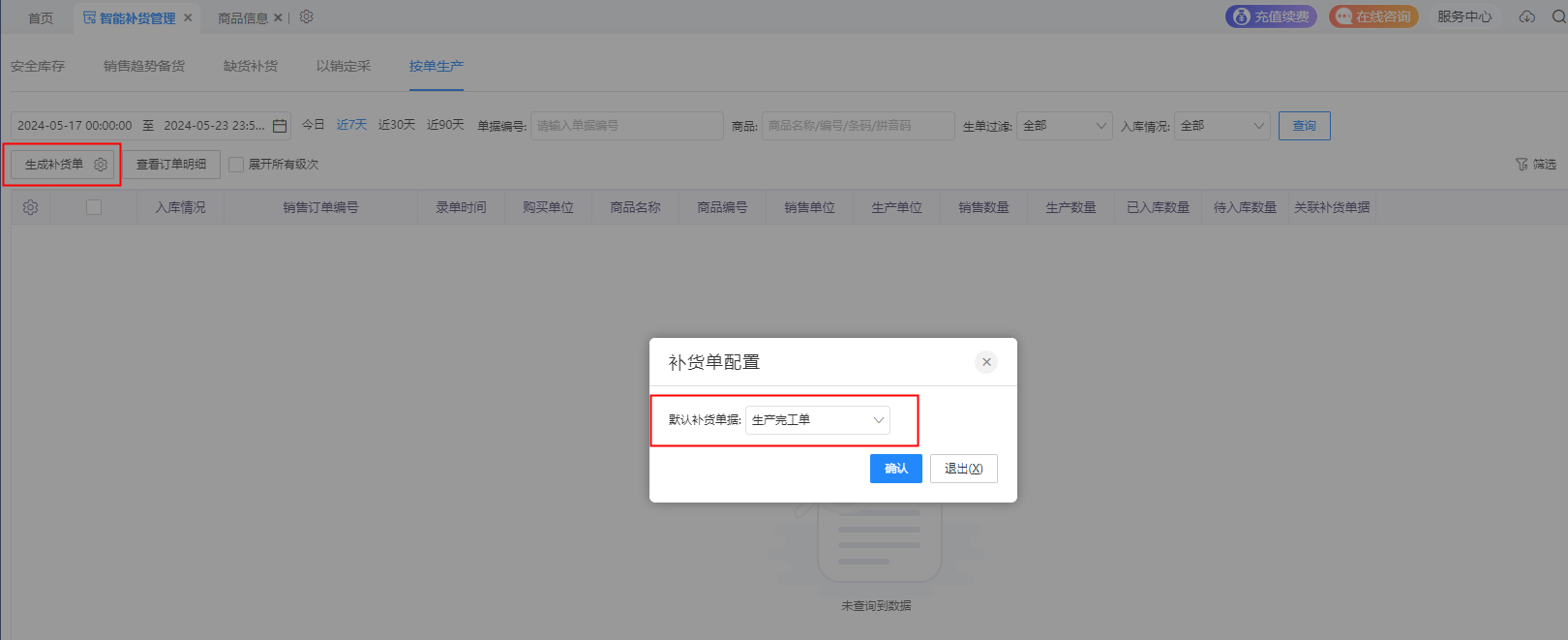Close the 商品信息 tab
The width and height of the screenshot is (1568, 640).
coord(278,17)
